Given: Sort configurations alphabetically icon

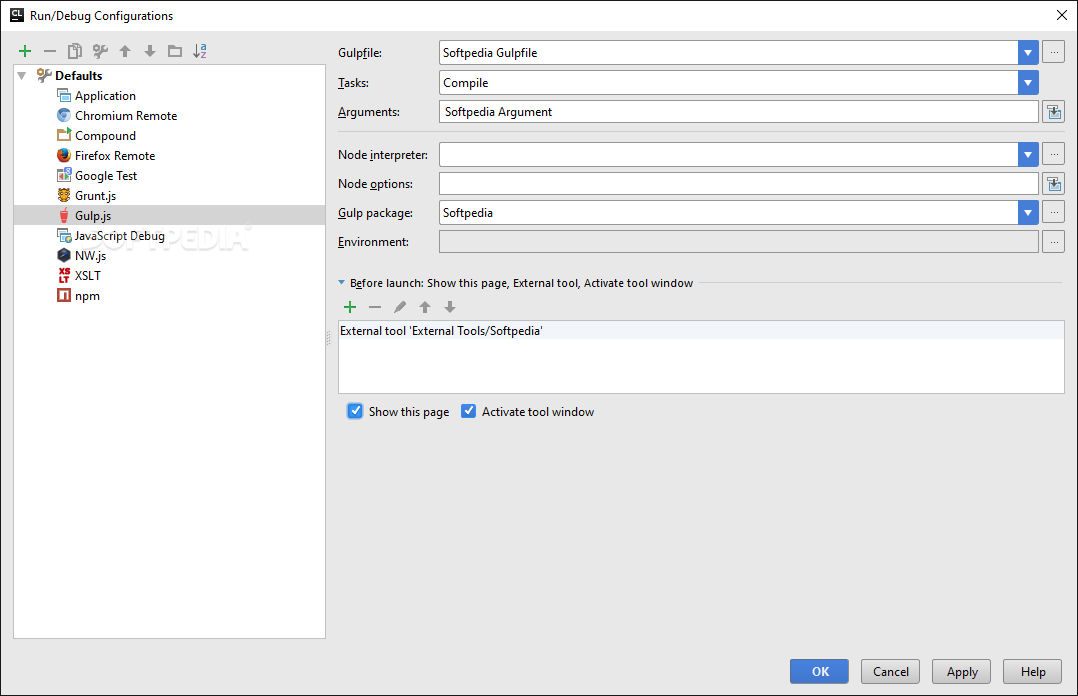Looking at the screenshot, I should (200, 51).
